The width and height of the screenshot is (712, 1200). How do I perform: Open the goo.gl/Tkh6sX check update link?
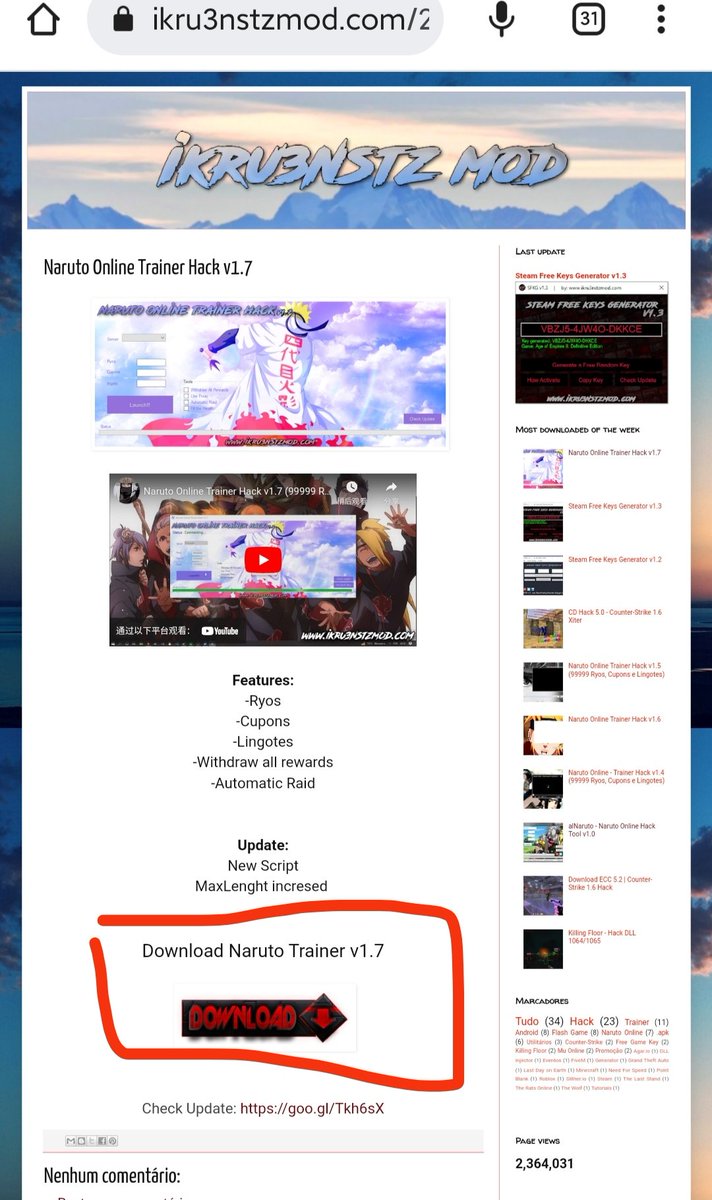[312, 1108]
